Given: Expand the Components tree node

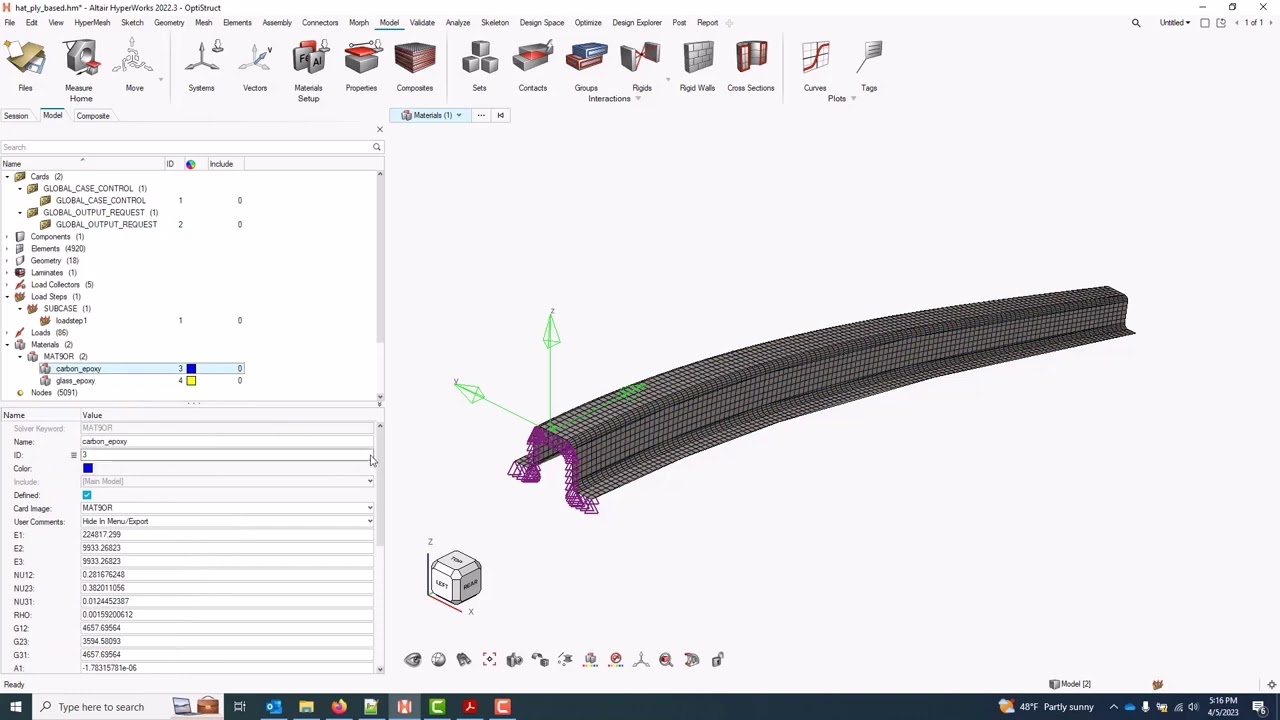Looking at the screenshot, I should [x=7, y=236].
